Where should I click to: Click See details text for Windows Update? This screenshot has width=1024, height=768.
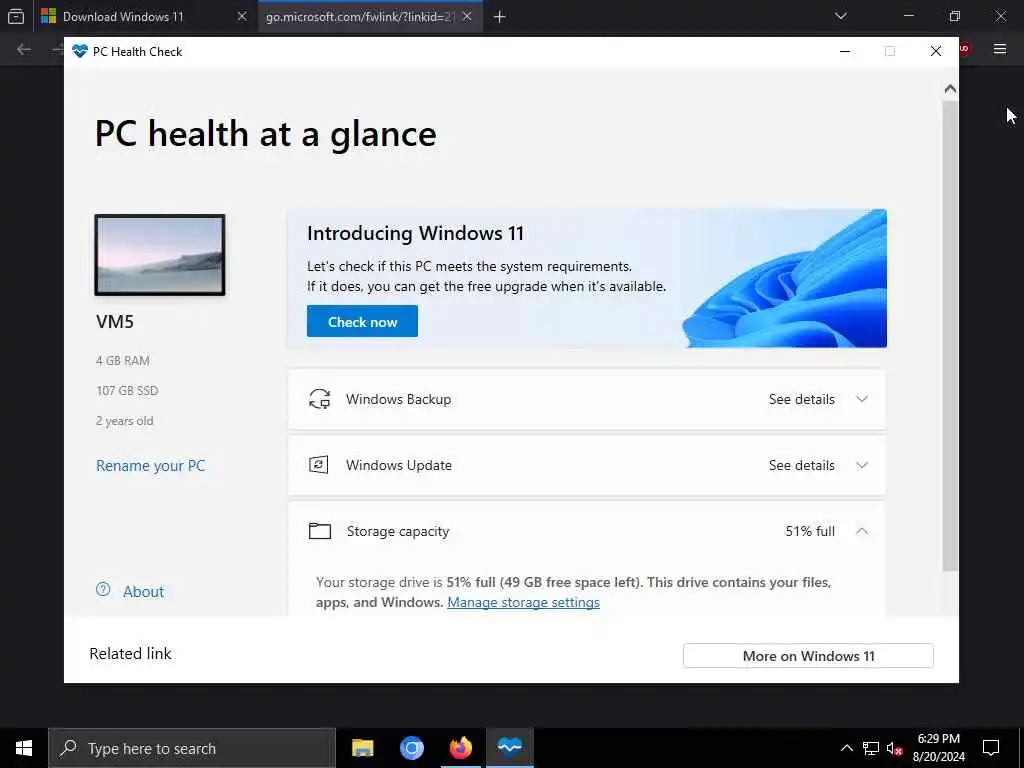(x=801, y=465)
